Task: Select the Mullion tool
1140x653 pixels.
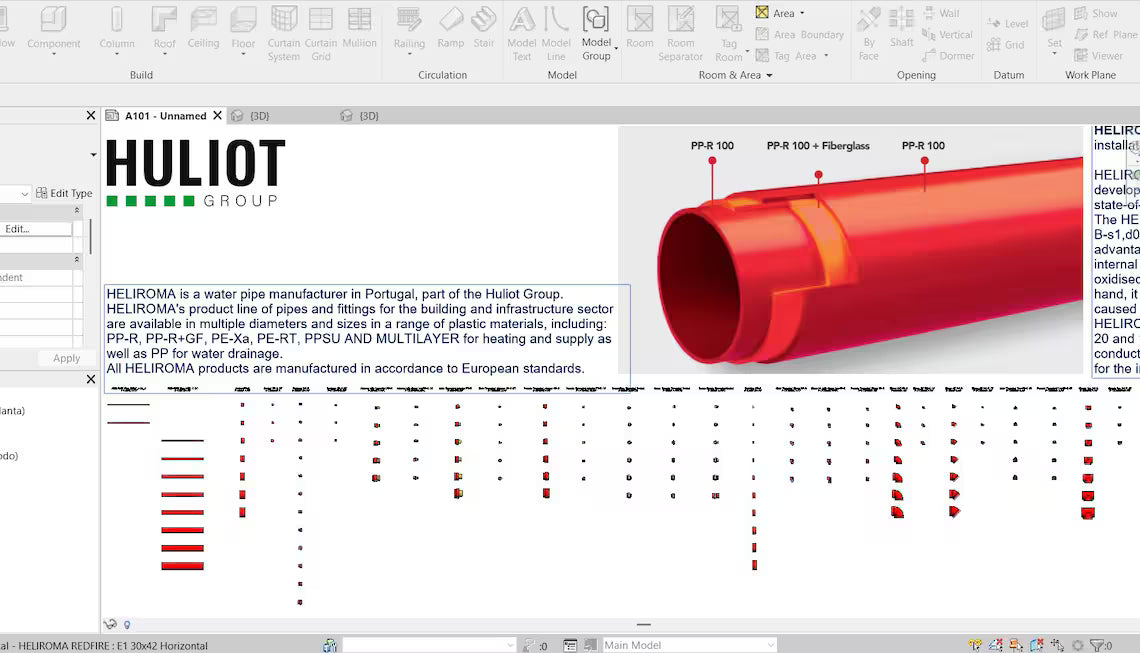Action: [359, 28]
